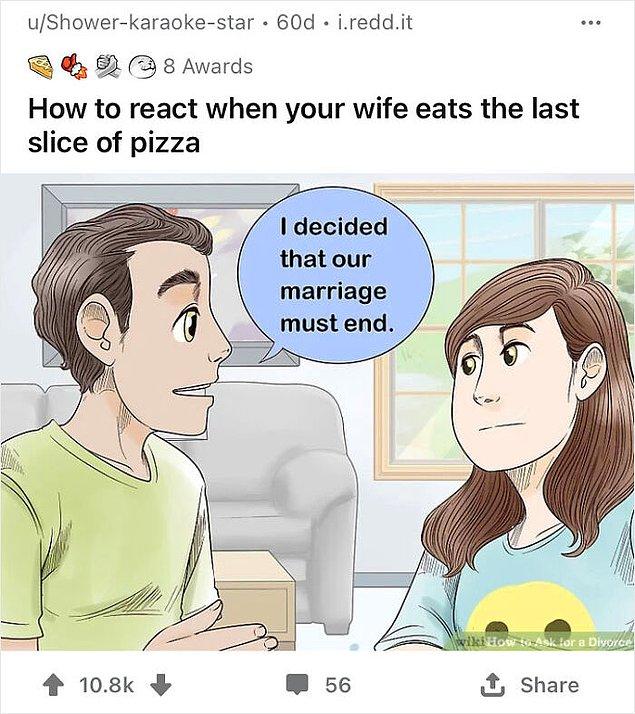The height and width of the screenshot is (714, 635).
Task: Click the Share button label
Action: click(x=549, y=685)
